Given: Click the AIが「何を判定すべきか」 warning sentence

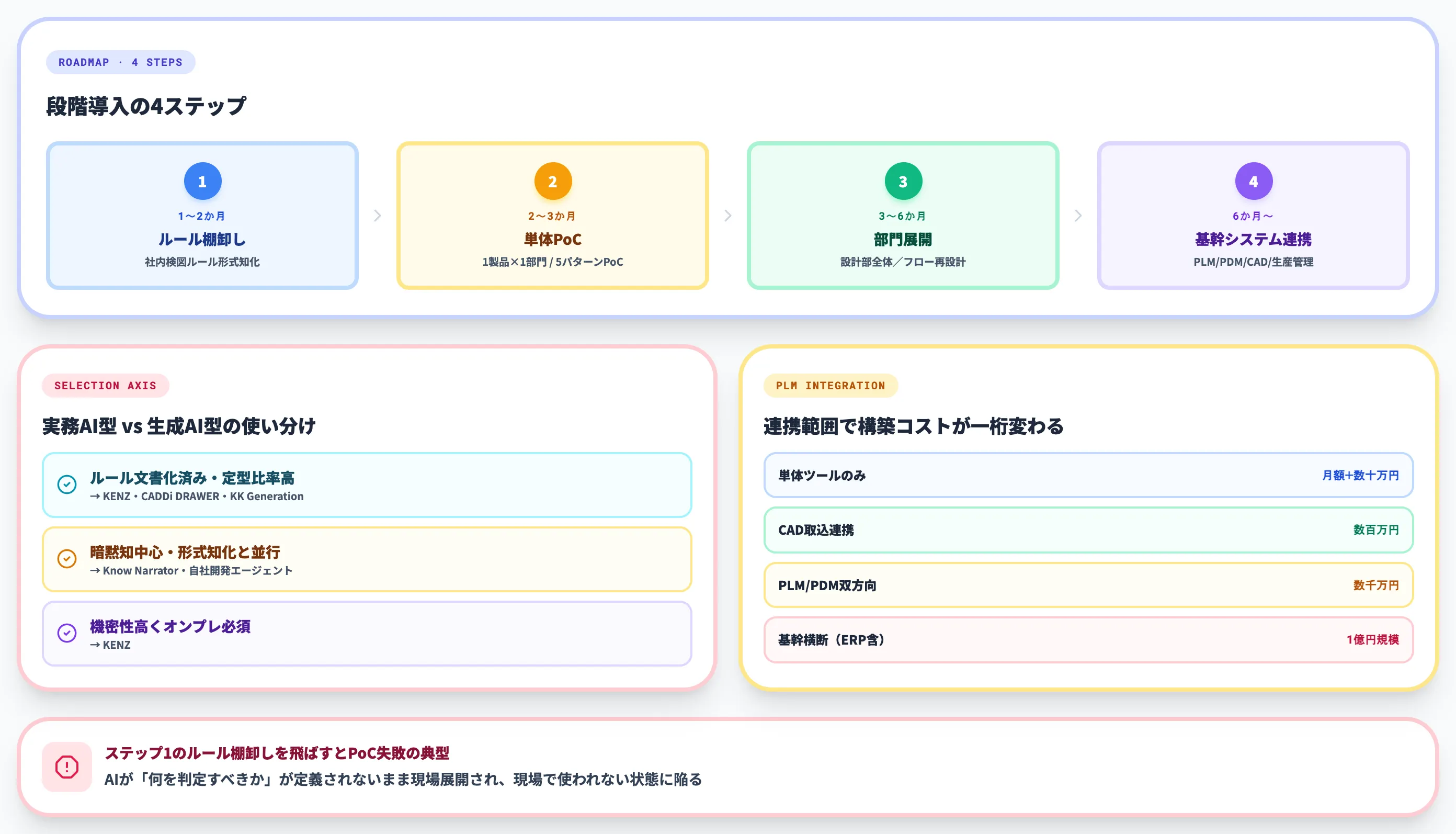Looking at the screenshot, I should coord(403,780).
